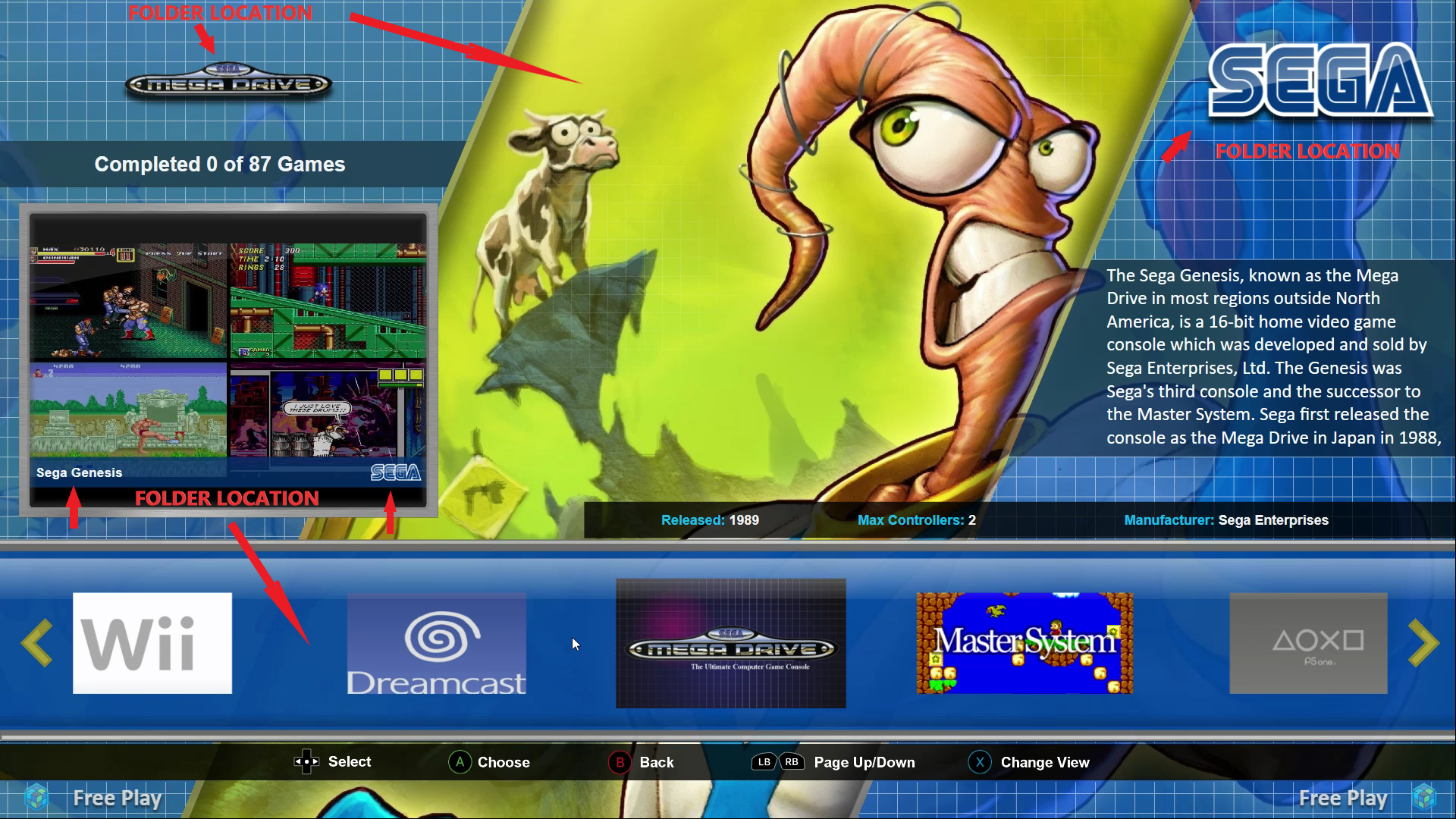Click the right Free Play label

tap(1343, 798)
